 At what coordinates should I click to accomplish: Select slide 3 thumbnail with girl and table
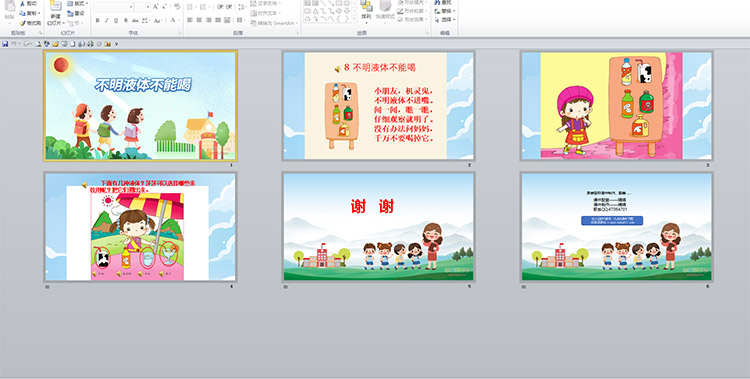(617, 106)
